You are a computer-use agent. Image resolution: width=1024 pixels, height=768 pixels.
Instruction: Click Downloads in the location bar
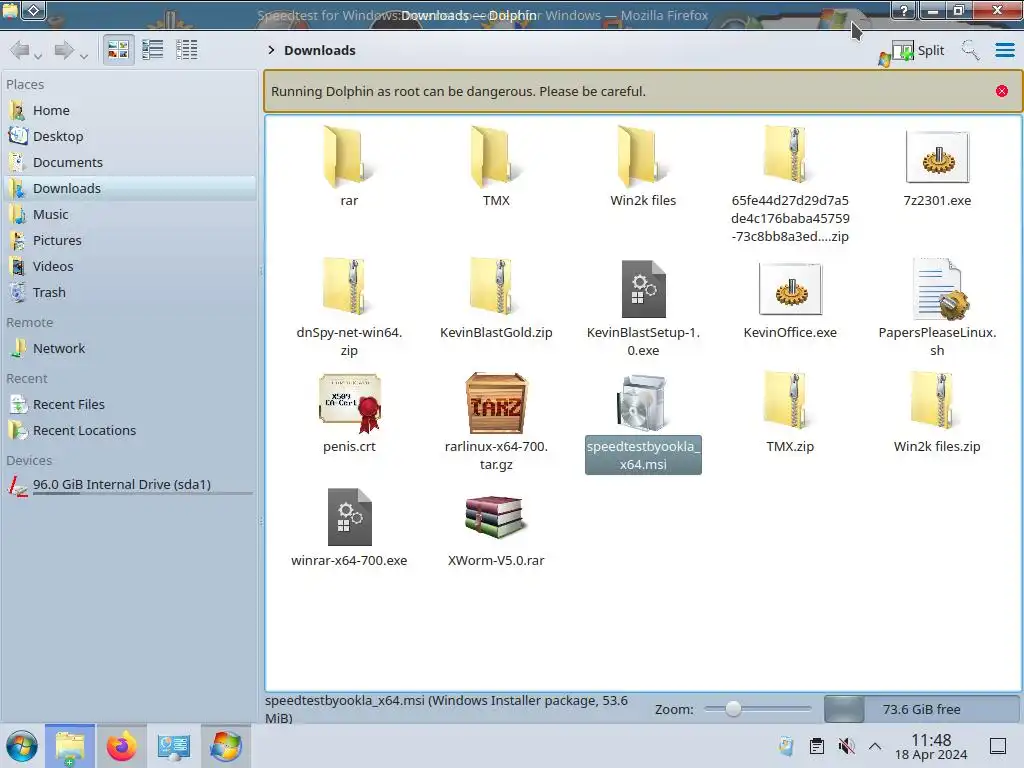[x=319, y=50]
